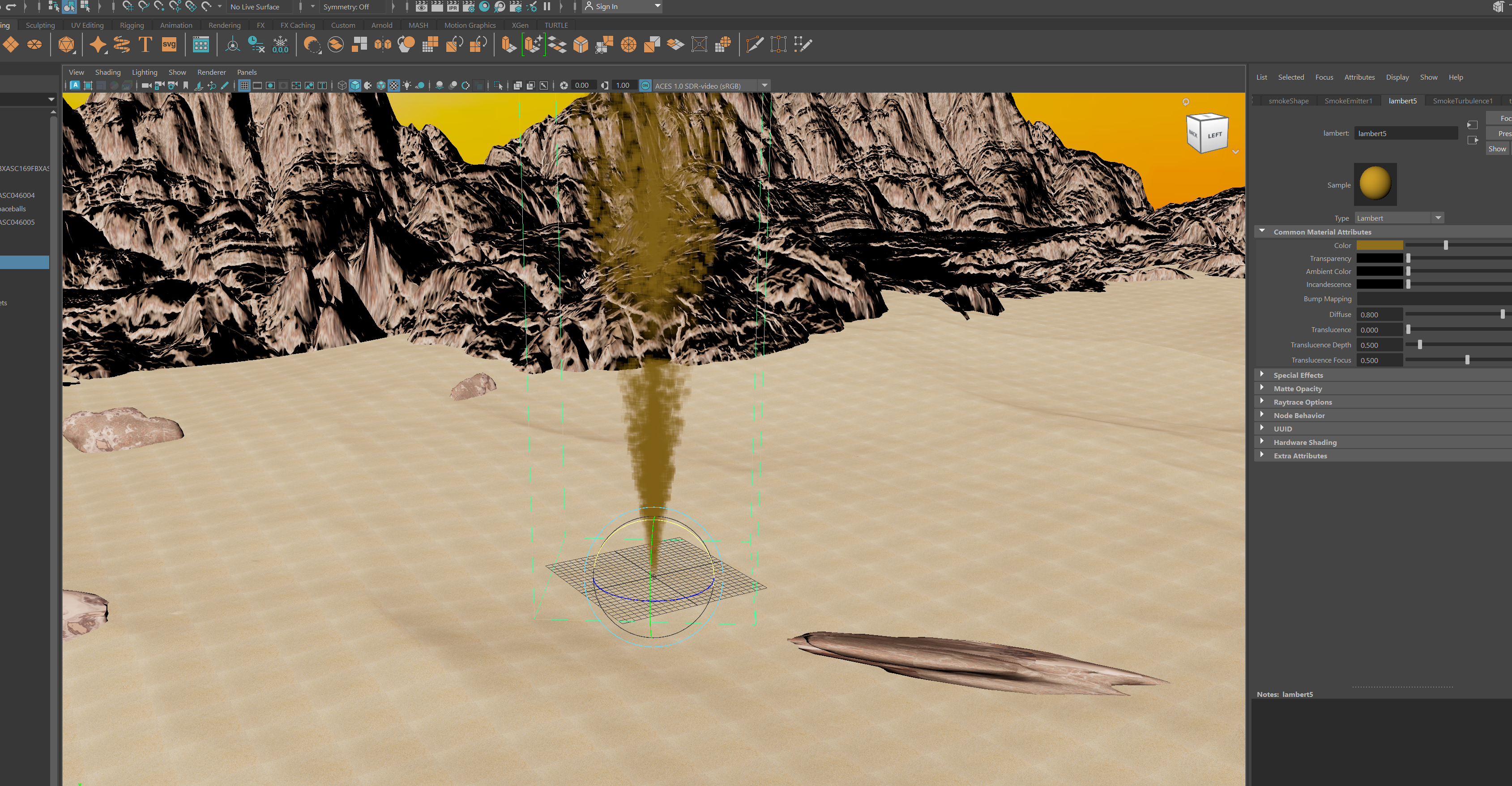
Task: Click the viewport bookmarks icon
Action: [x=185, y=85]
